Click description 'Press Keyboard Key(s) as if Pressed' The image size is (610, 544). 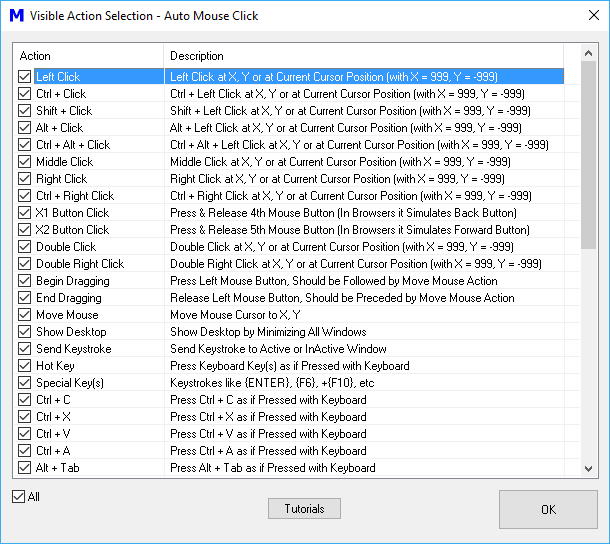click(x=290, y=366)
